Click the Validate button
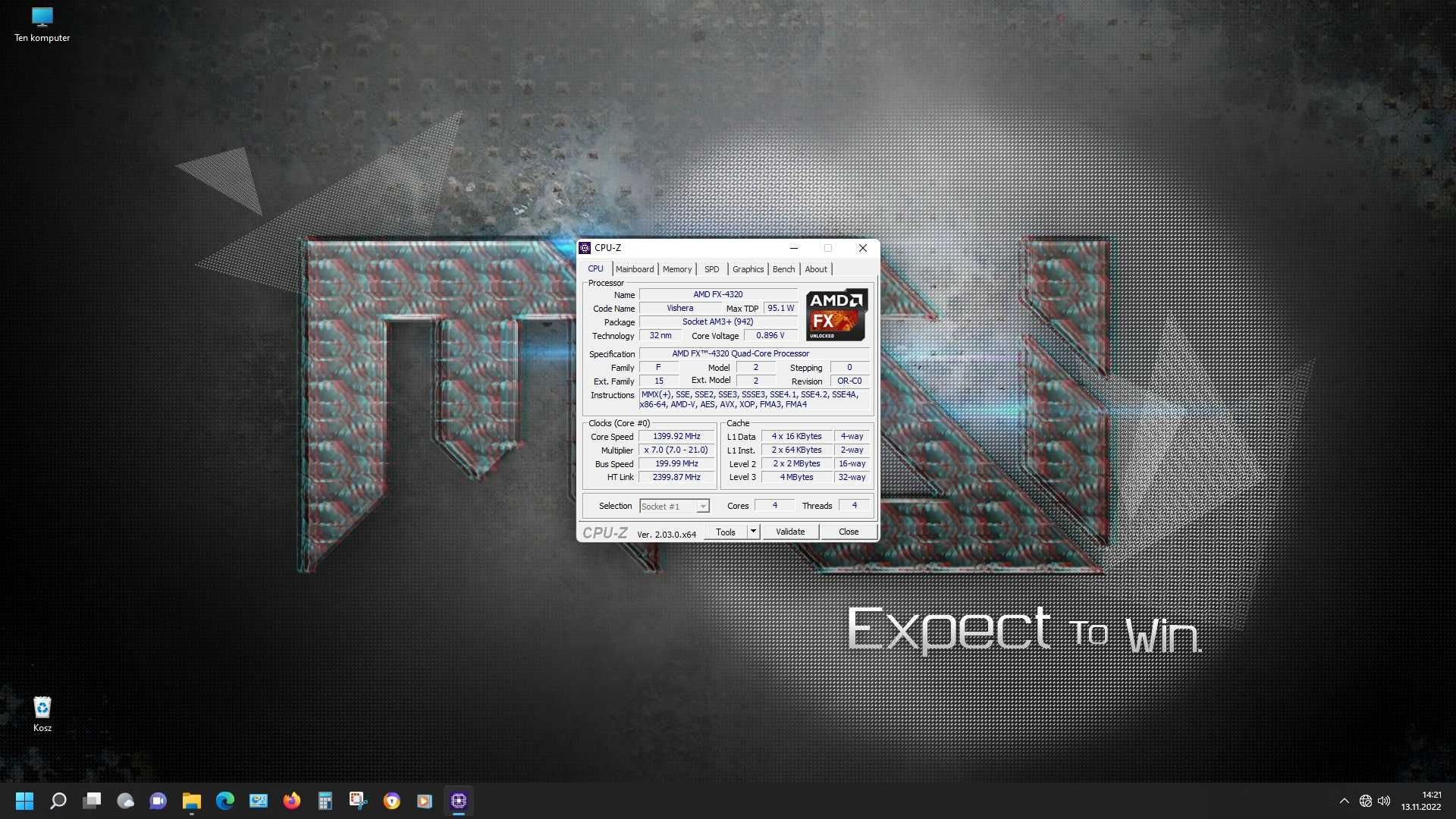Viewport: 1456px width, 819px height. [790, 532]
